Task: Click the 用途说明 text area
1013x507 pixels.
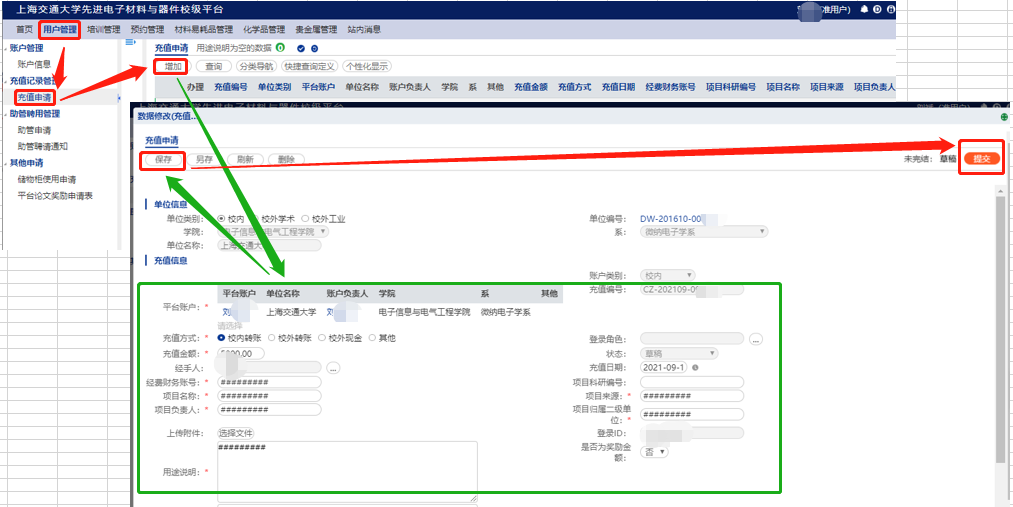Action: pos(347,468)
